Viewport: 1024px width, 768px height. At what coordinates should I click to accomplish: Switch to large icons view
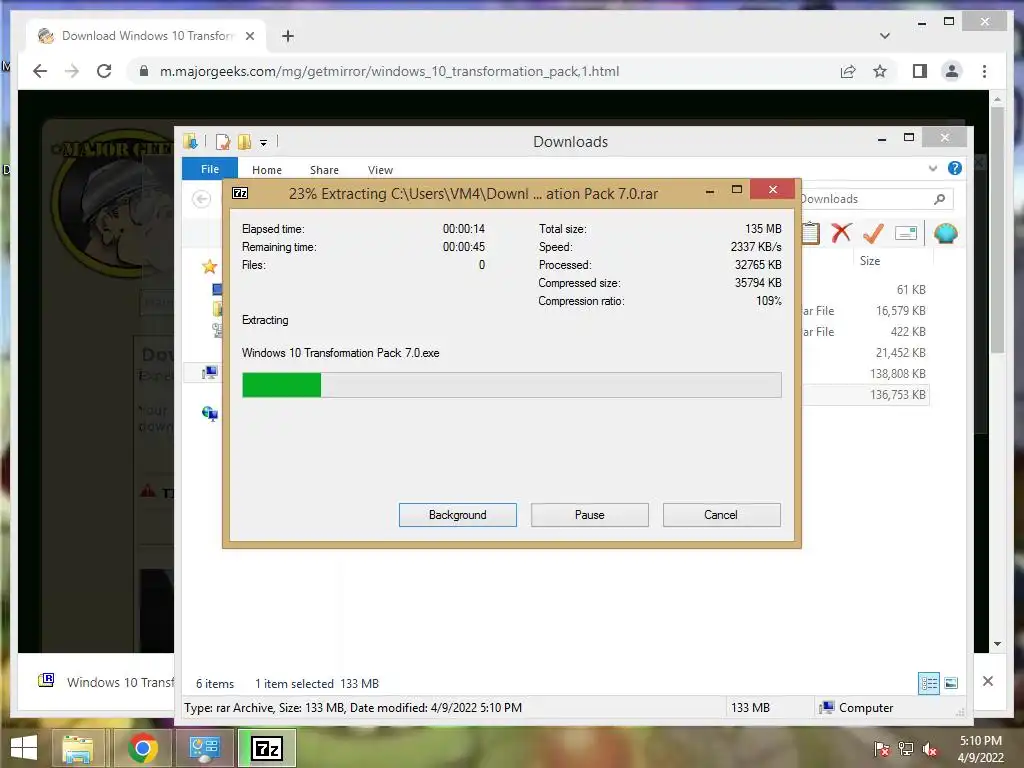click(x=952, y=684)
